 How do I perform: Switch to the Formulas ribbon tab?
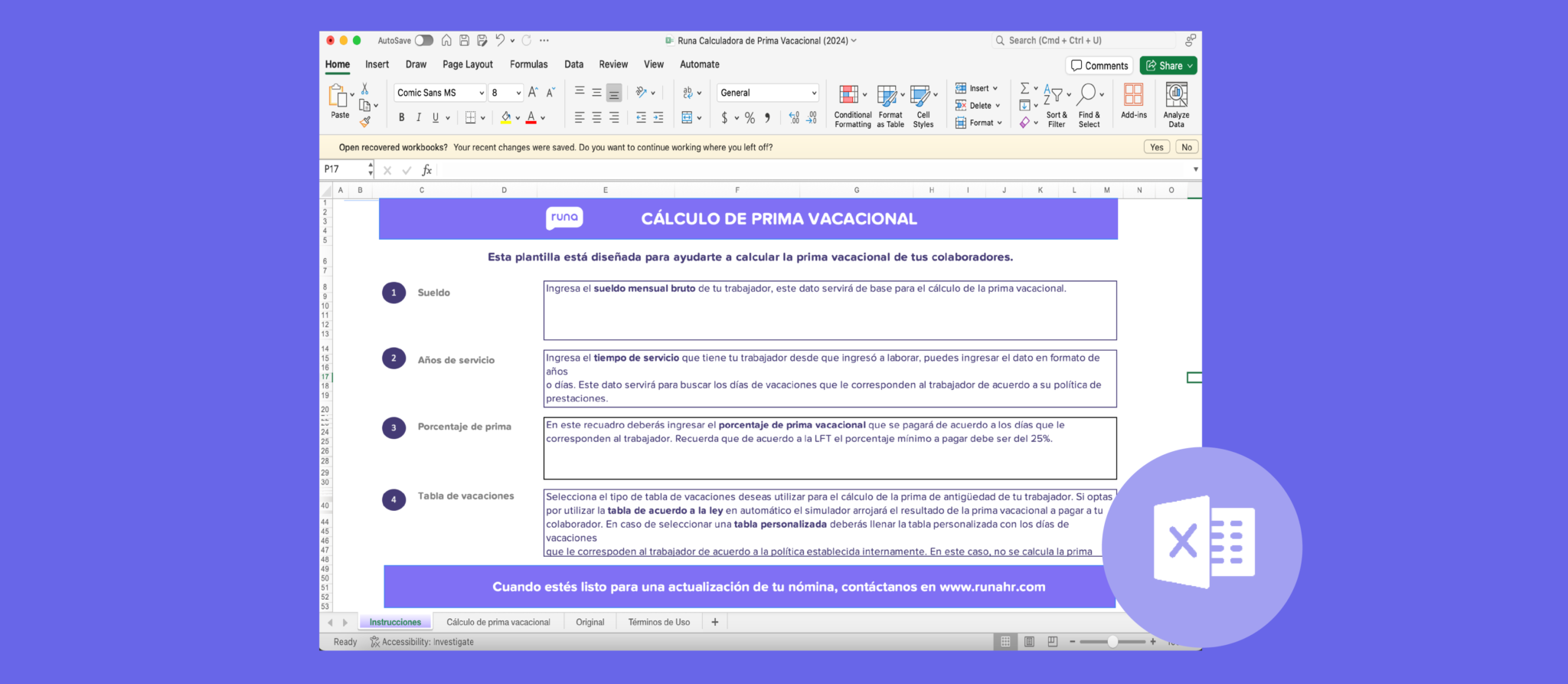[x=529, y=64]
